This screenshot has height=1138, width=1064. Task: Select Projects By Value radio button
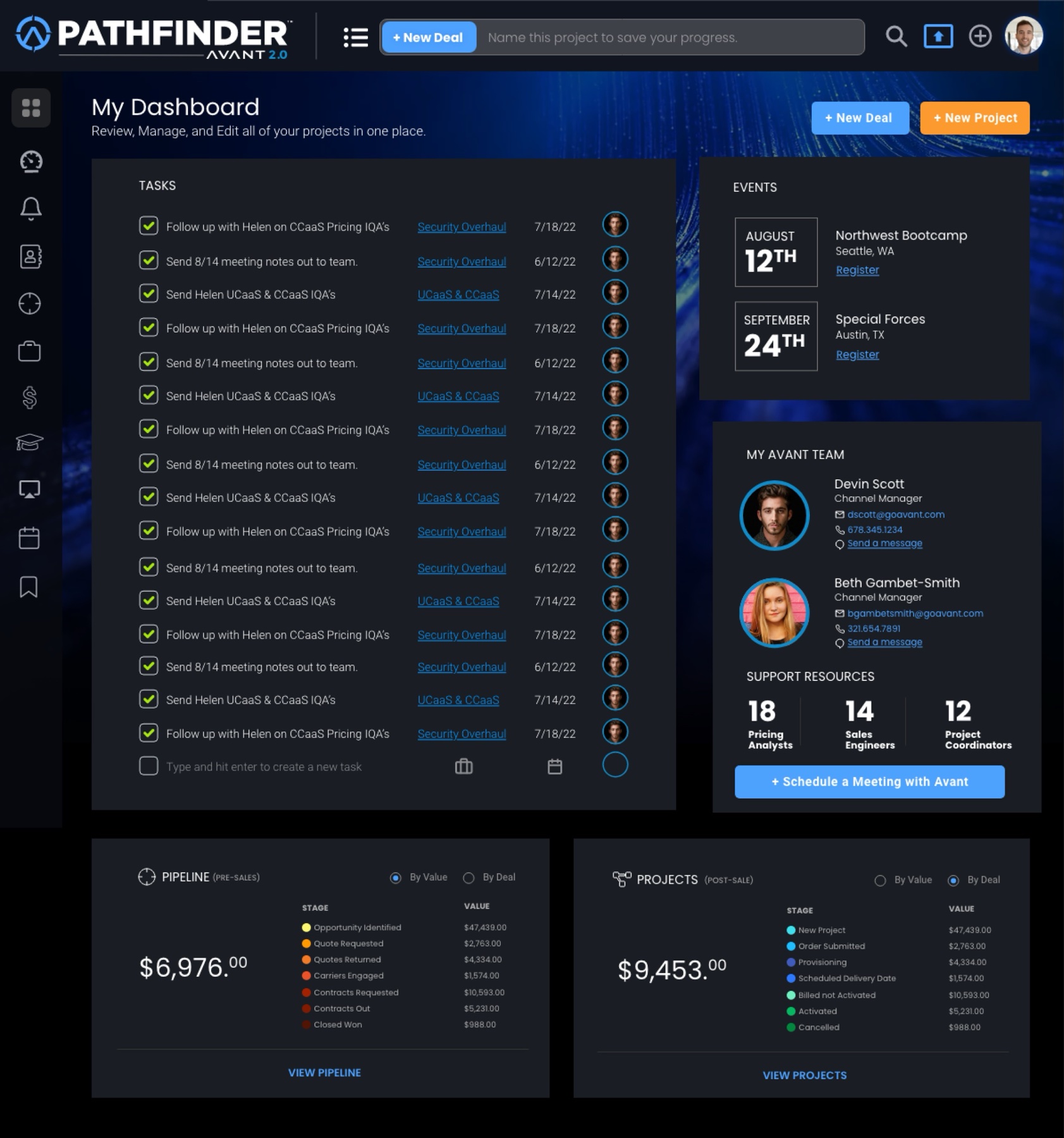(880, 880)
